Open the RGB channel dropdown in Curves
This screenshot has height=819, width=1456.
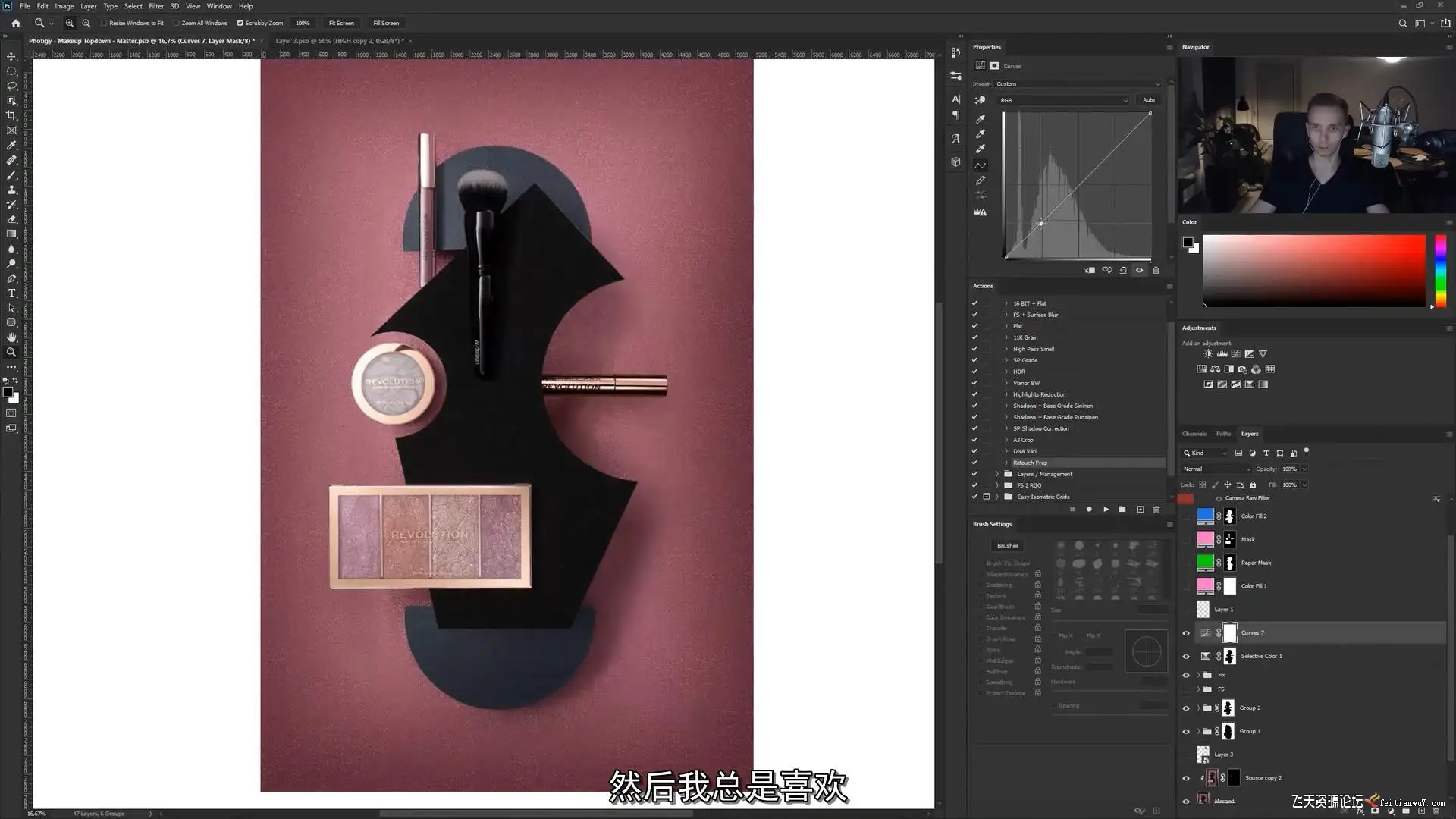pos(1062,100)
